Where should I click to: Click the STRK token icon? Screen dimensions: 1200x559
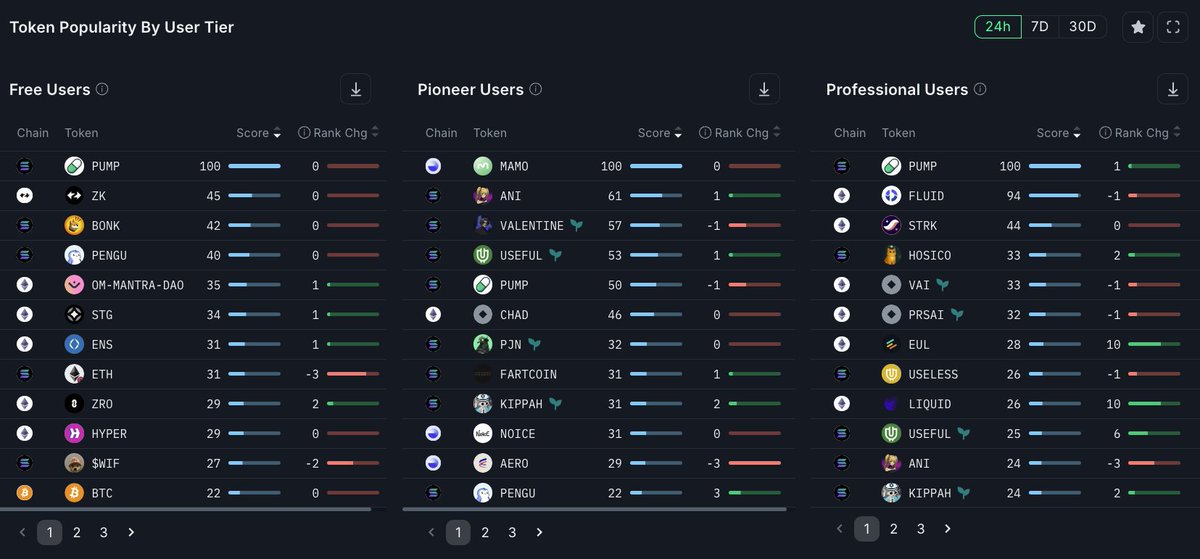891,225
